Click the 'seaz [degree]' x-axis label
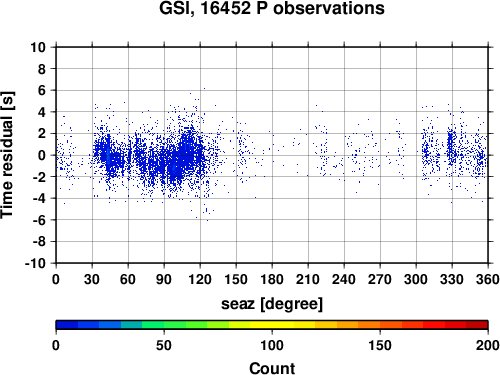Screen dimensions: 500x375 tap(272, 304)
